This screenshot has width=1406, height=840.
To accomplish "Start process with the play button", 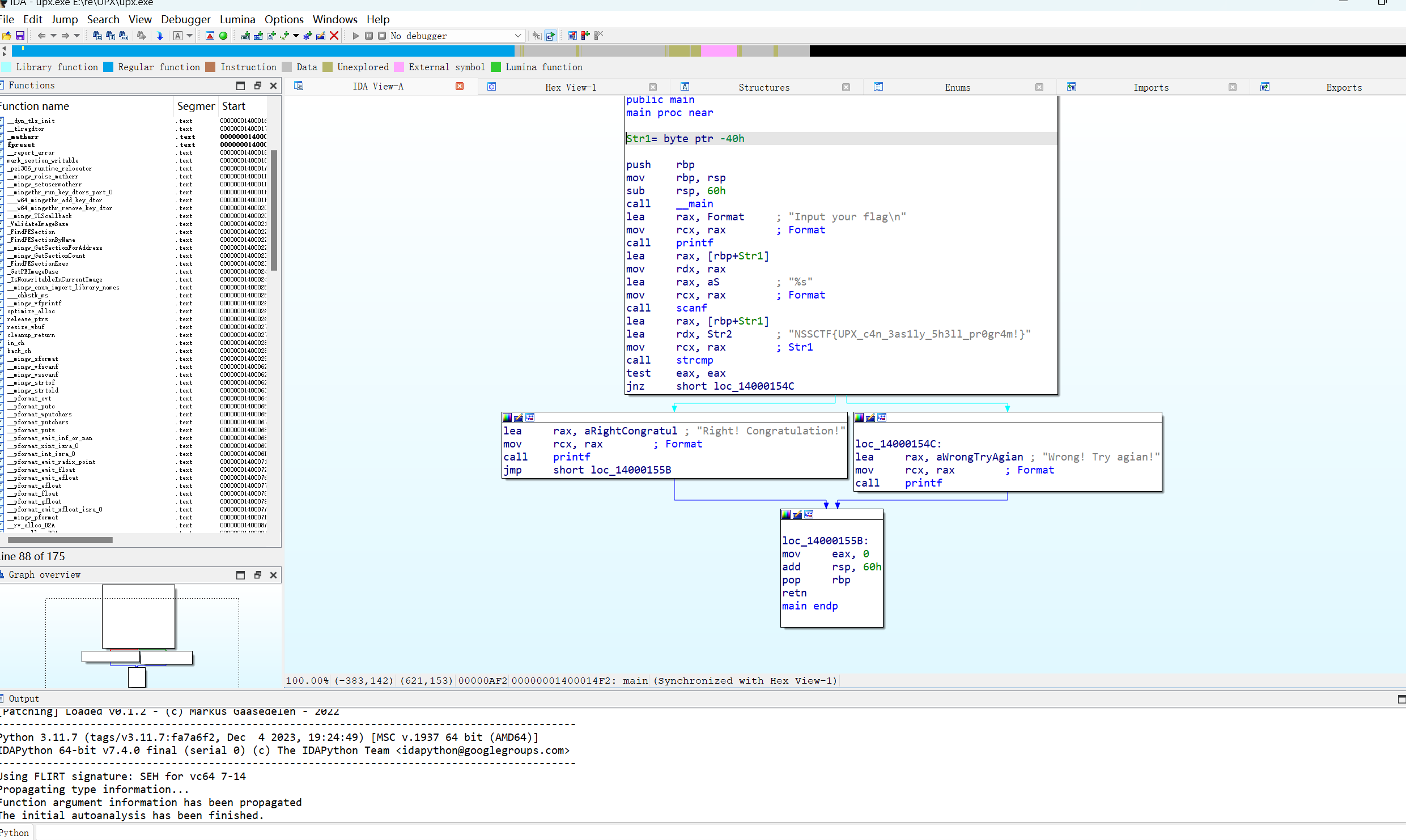I will (355, 36).
